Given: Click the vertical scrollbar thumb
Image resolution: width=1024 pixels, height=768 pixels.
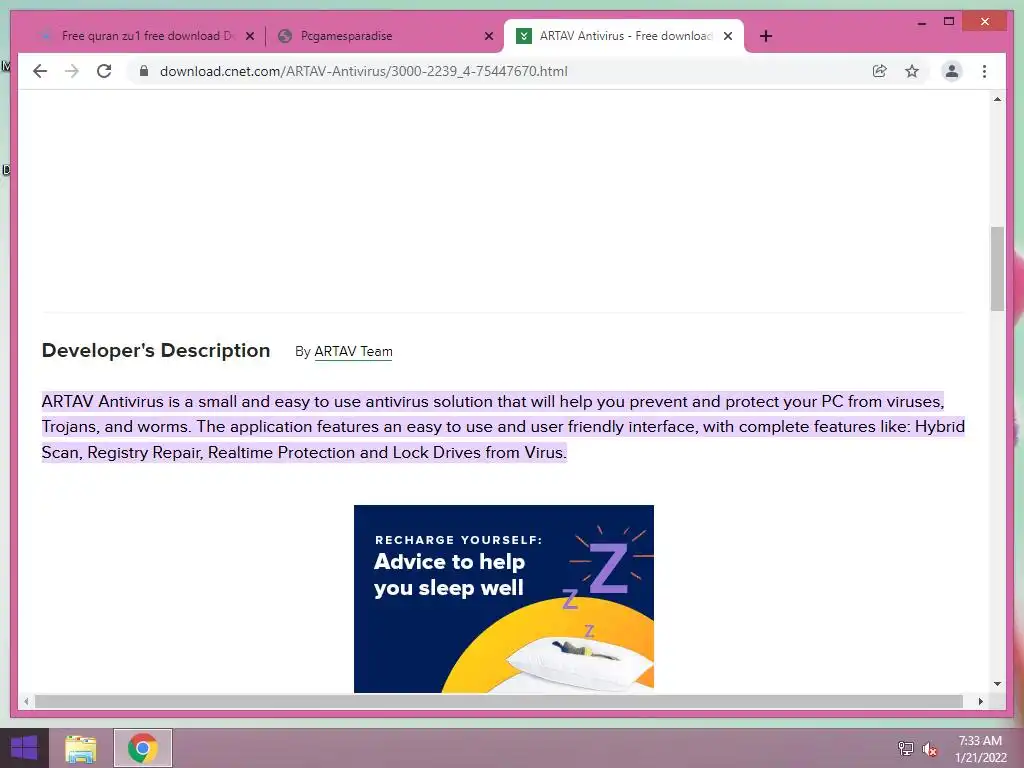Looking at the screenshot, I should point(997,268).
